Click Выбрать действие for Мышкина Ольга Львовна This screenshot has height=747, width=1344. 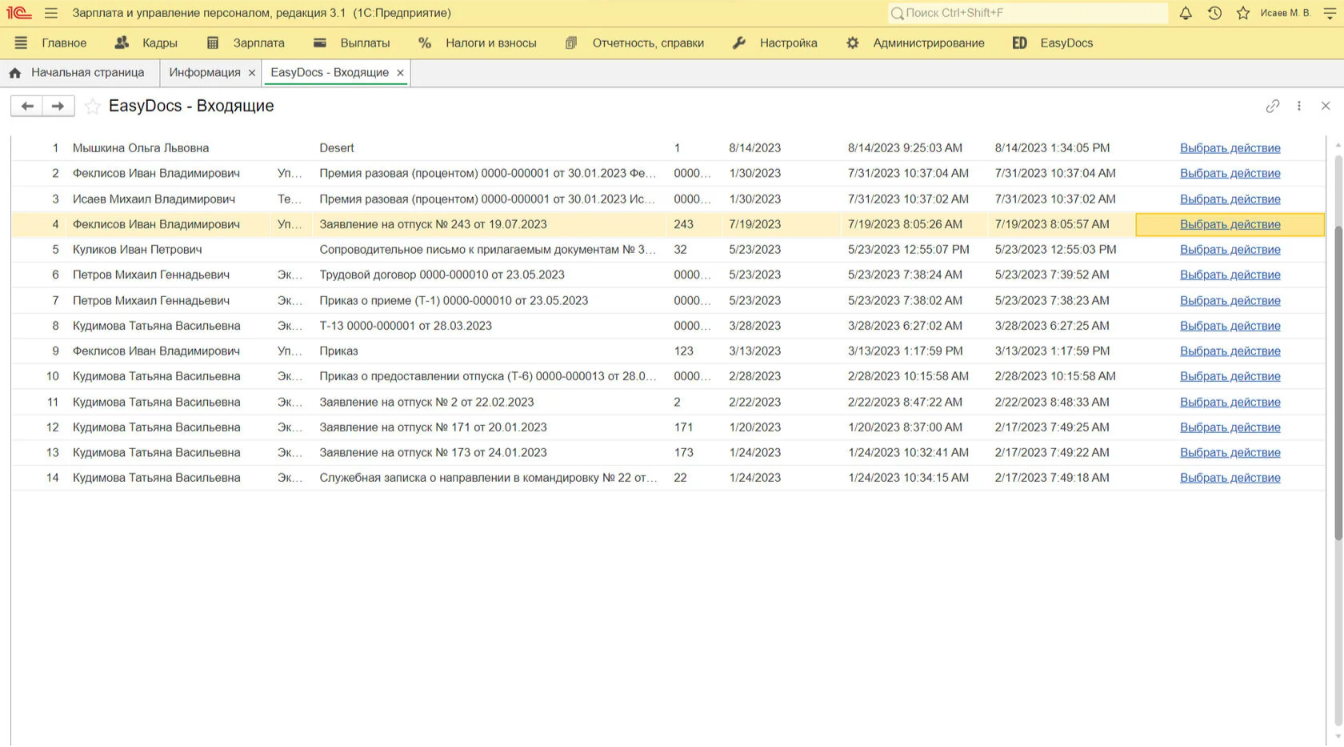coord(1229,148)
